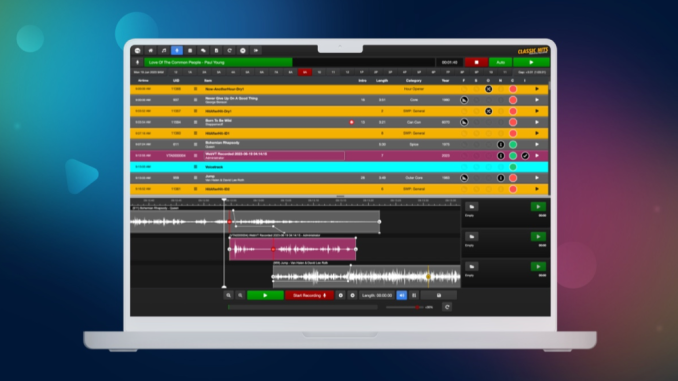This screenshot has width=678, height=381.
Task: Click the logout arrow icon in toolbar
Action: [256, 51]
